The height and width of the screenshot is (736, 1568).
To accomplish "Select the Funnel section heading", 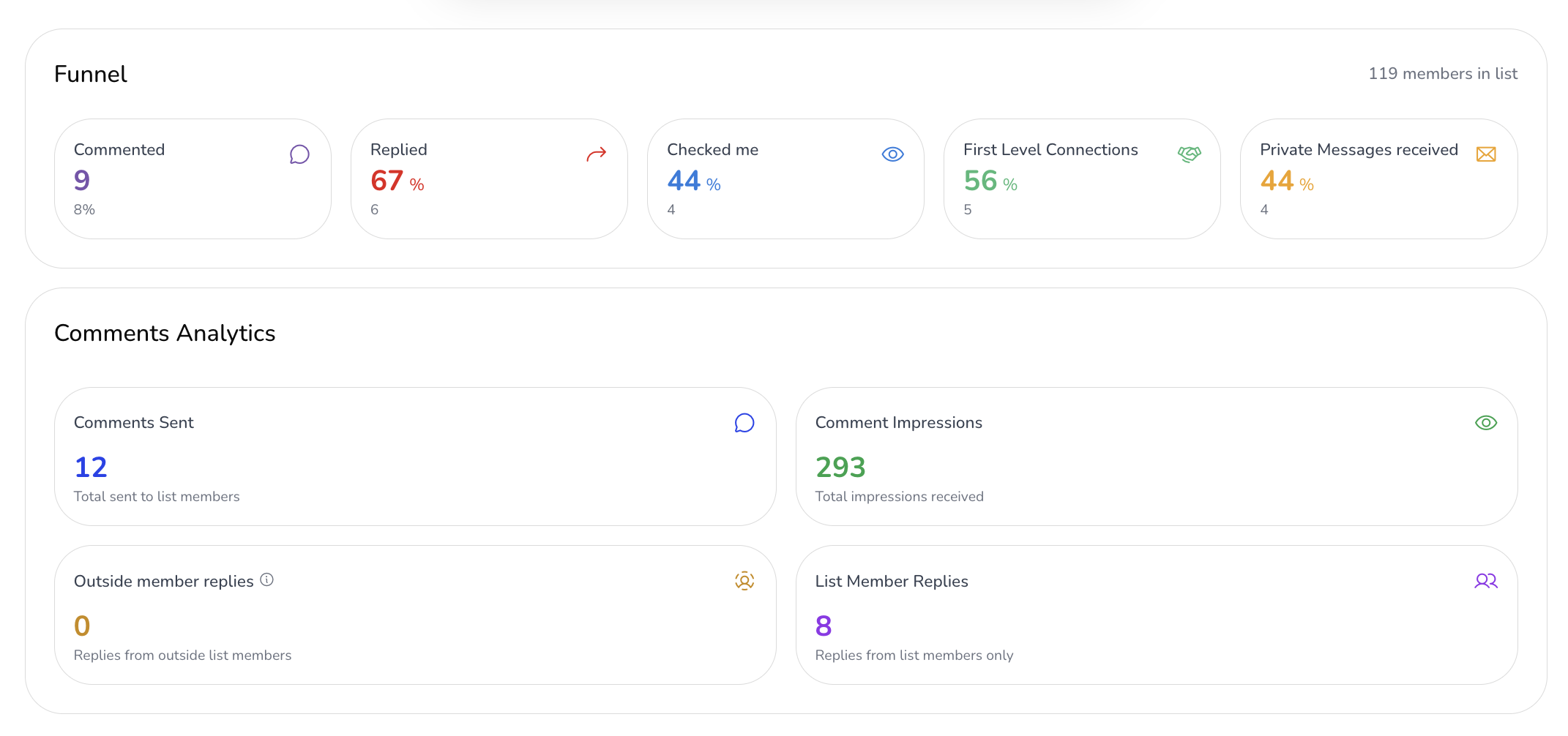I will (x=91, y=74).
